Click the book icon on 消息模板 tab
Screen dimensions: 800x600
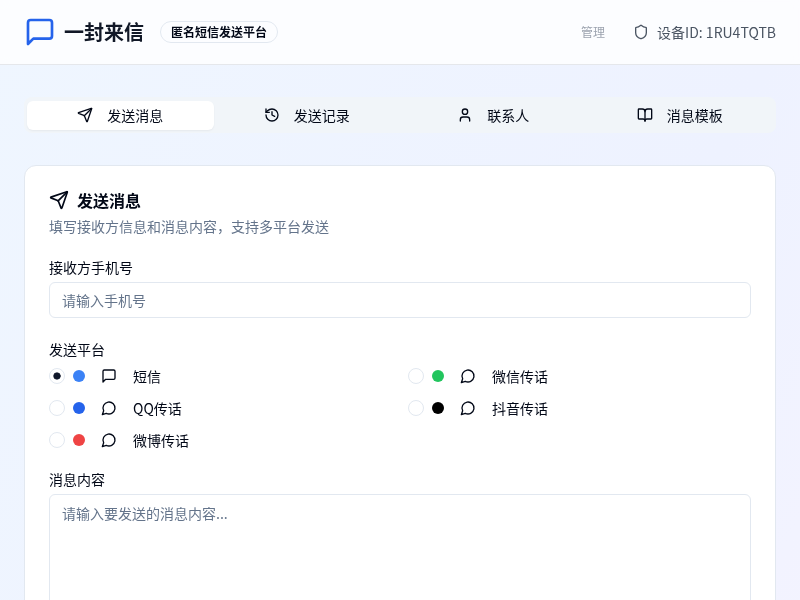[644, 116]
